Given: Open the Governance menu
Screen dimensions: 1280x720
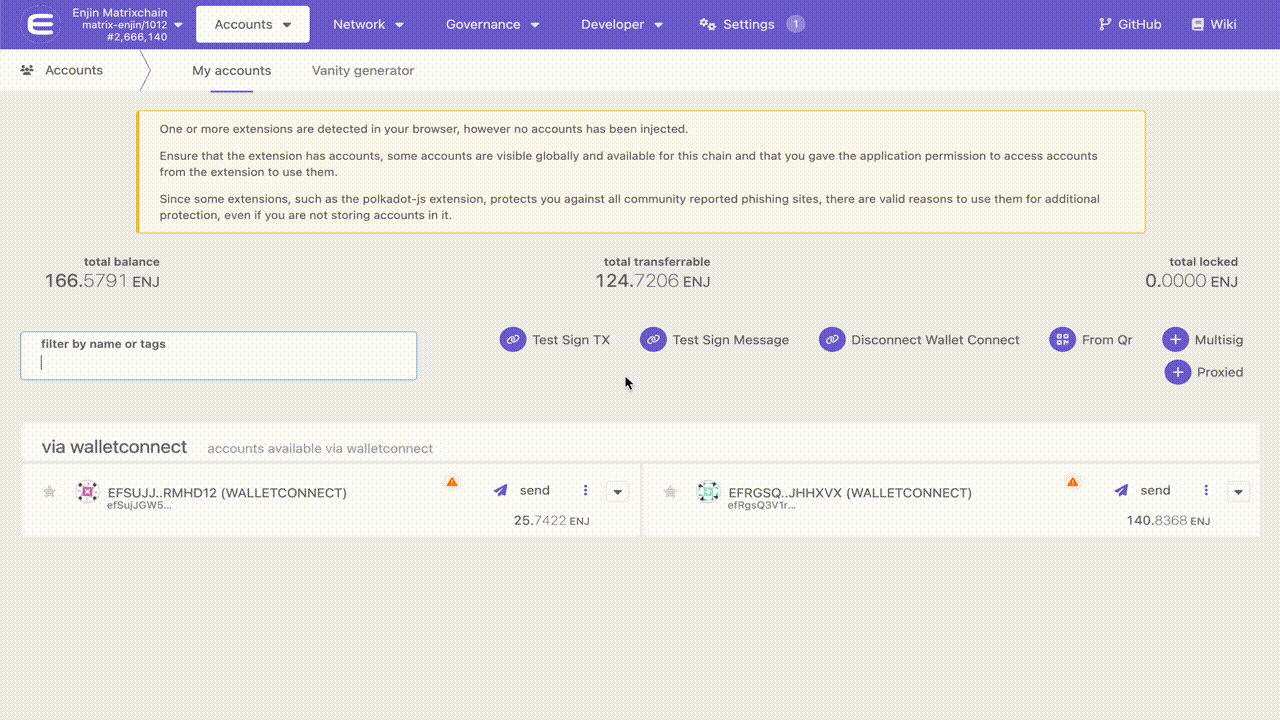Looking at the screenshot, I should (493, 24).
